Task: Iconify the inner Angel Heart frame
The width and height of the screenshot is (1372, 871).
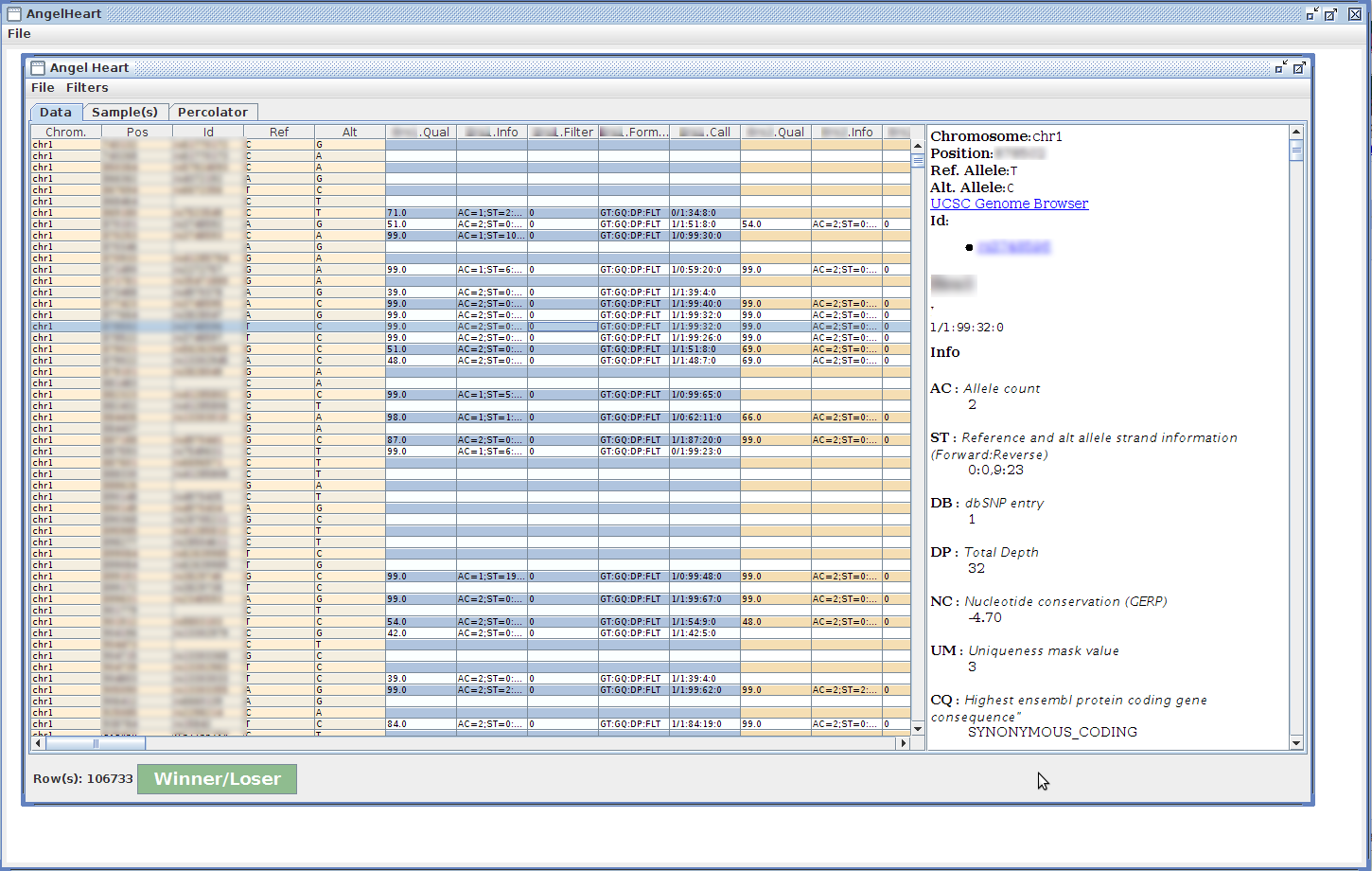Action: coord(1281,67)
